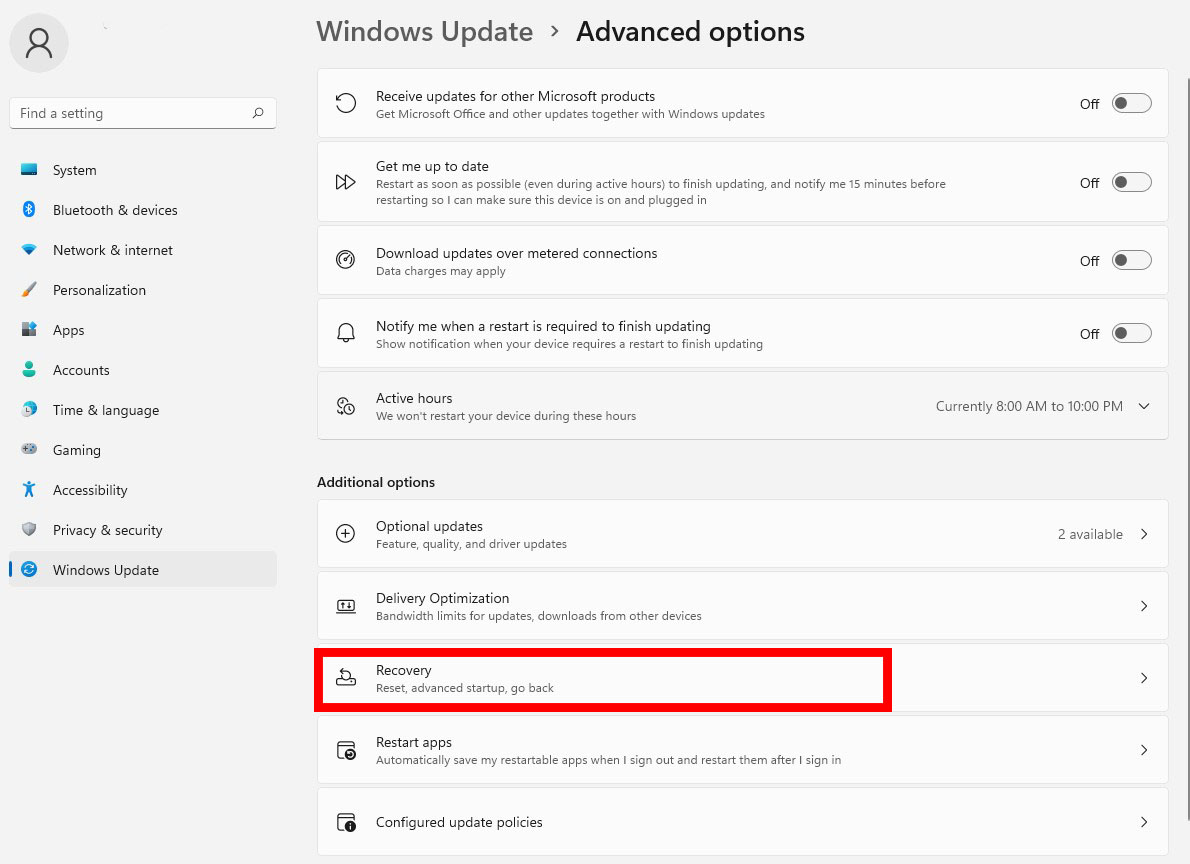Toggle Receive updates for other Microsoft products
This screenshot has height=864, width=1190.
(1132, 103)
